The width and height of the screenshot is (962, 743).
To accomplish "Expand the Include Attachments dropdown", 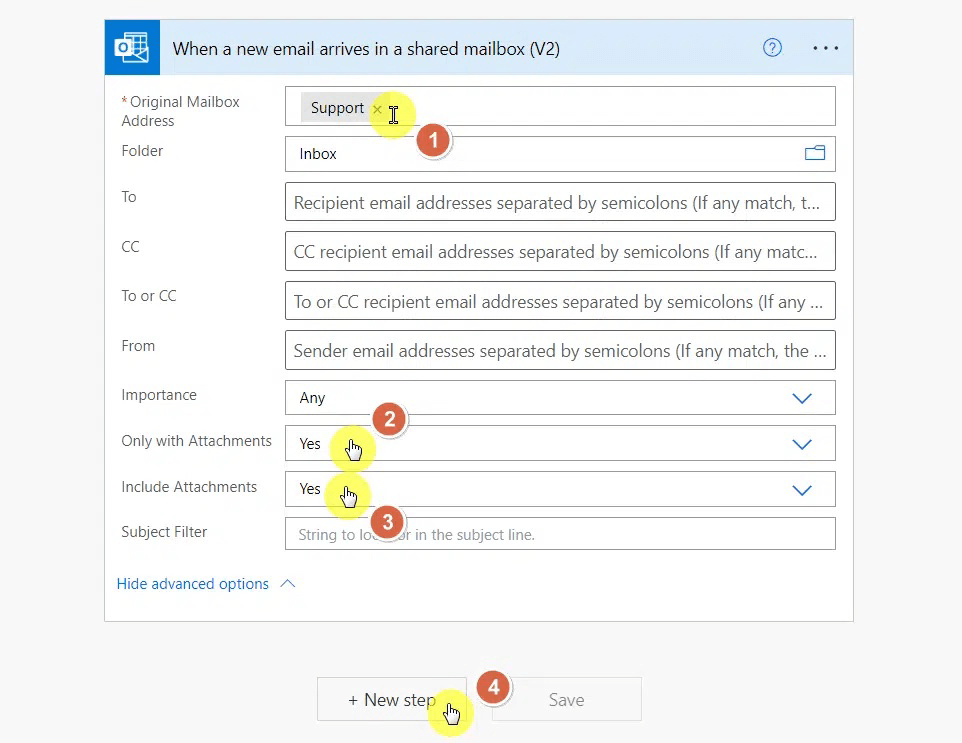I will [x=801, y=490].
